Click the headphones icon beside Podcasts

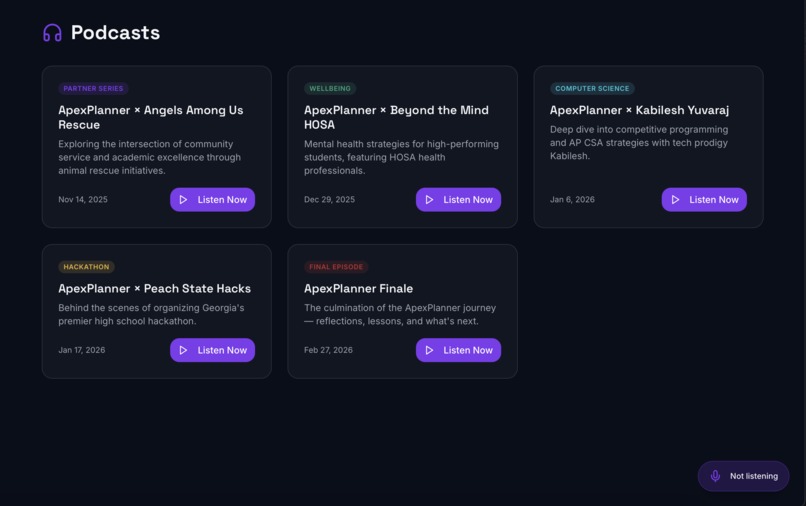point(52,33)
